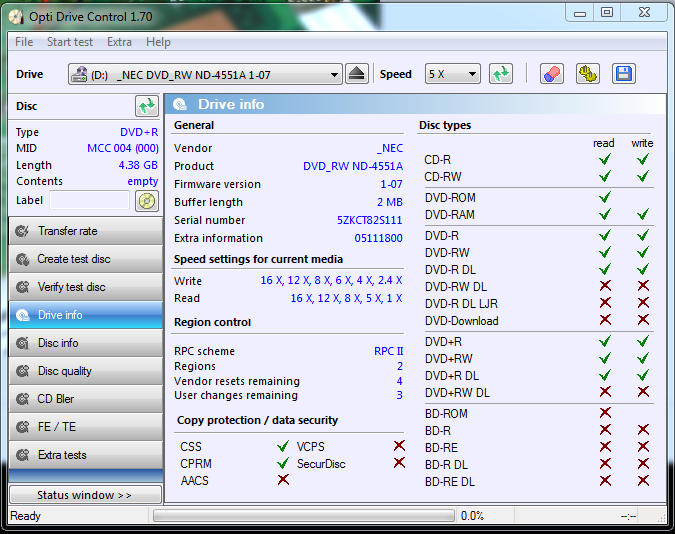Switch to Create test disc
Image resolution: width=675 pixels, height=534 pixels.
pos(85,259)
